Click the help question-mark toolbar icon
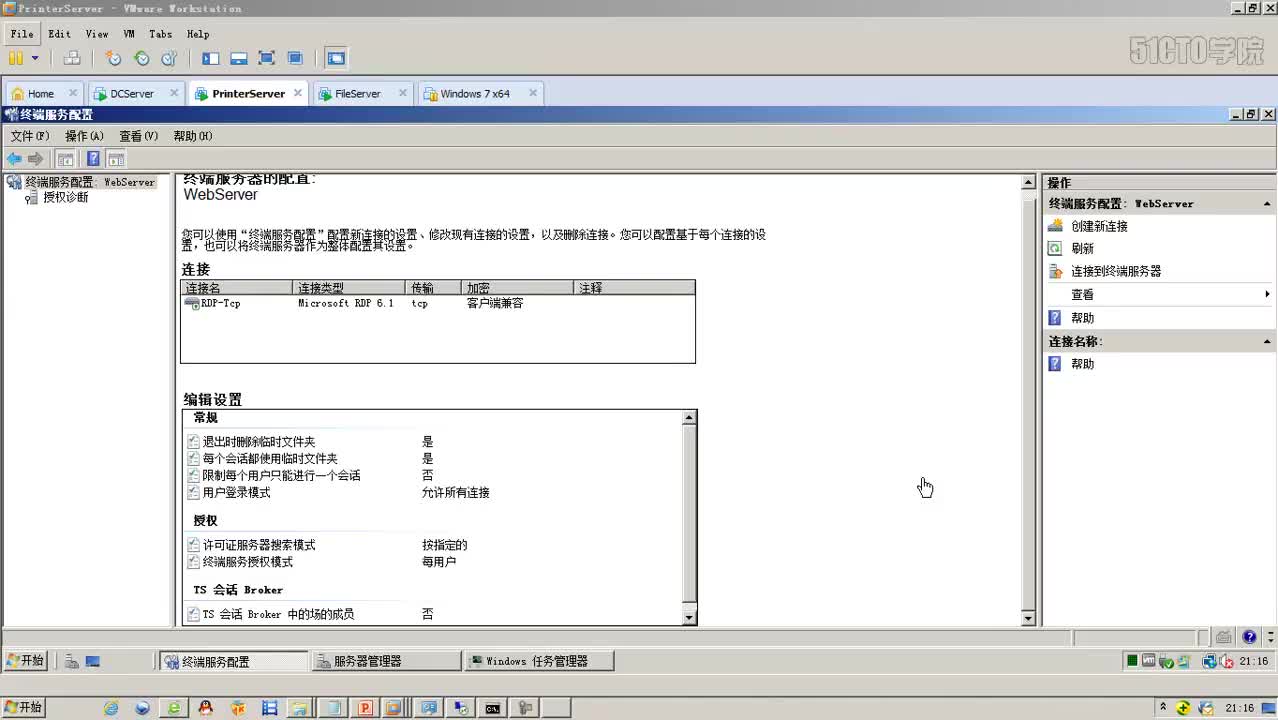 tap(93, 159)
